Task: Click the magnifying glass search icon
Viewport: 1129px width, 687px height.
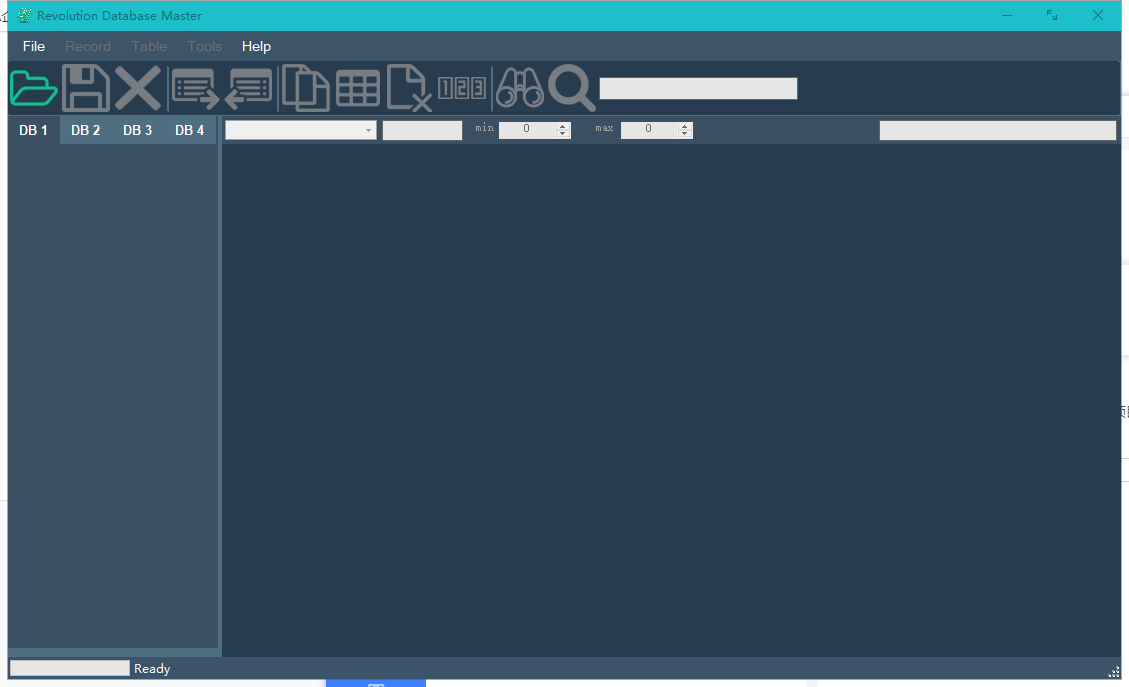Action: click(571, 88)
